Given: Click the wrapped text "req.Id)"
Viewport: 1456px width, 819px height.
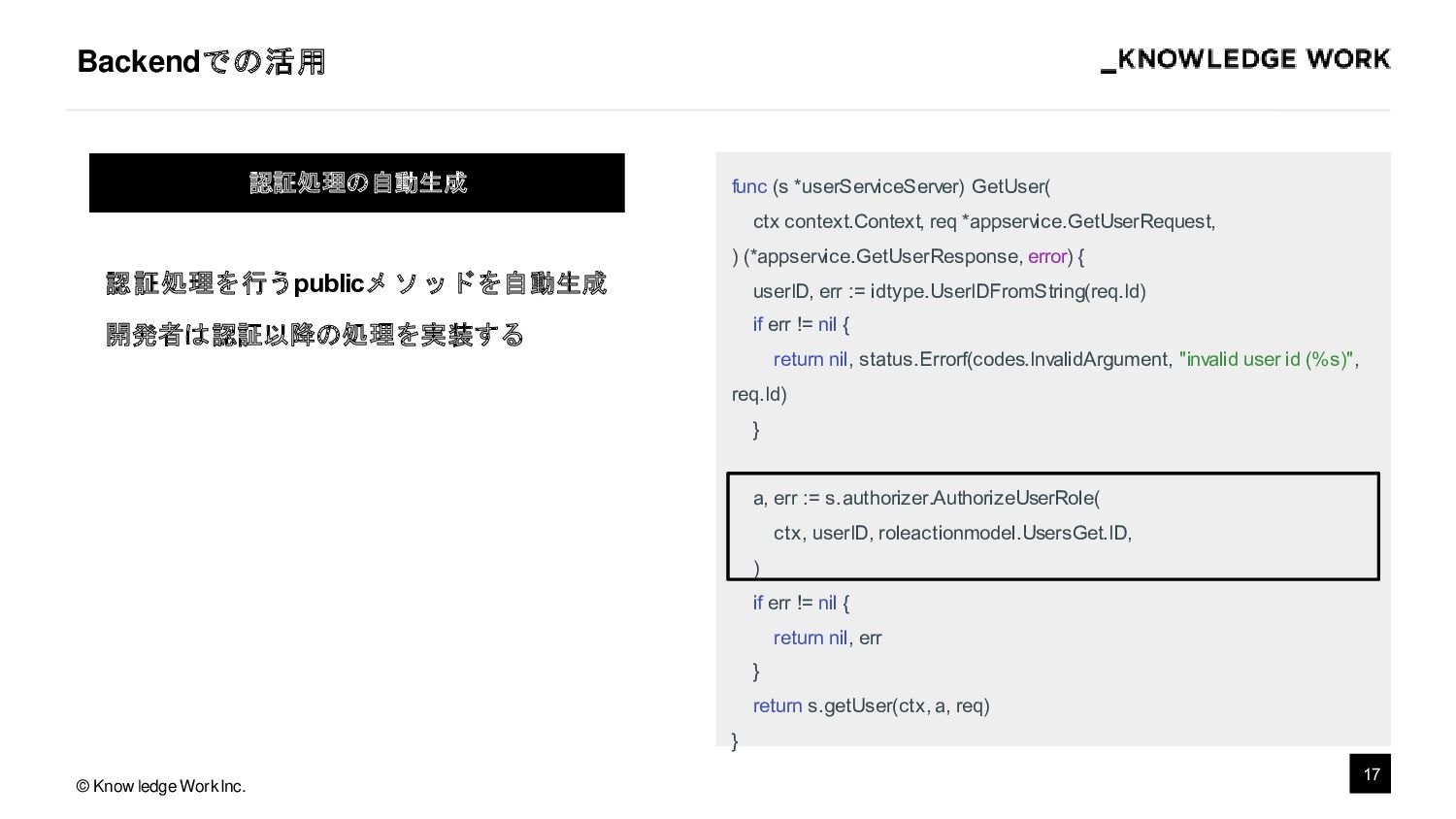Looking at the screenshot, I should pos(759,394).
